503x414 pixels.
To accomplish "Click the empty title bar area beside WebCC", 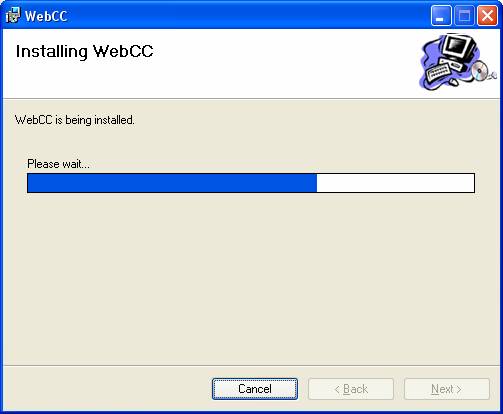I will point(247,15).
